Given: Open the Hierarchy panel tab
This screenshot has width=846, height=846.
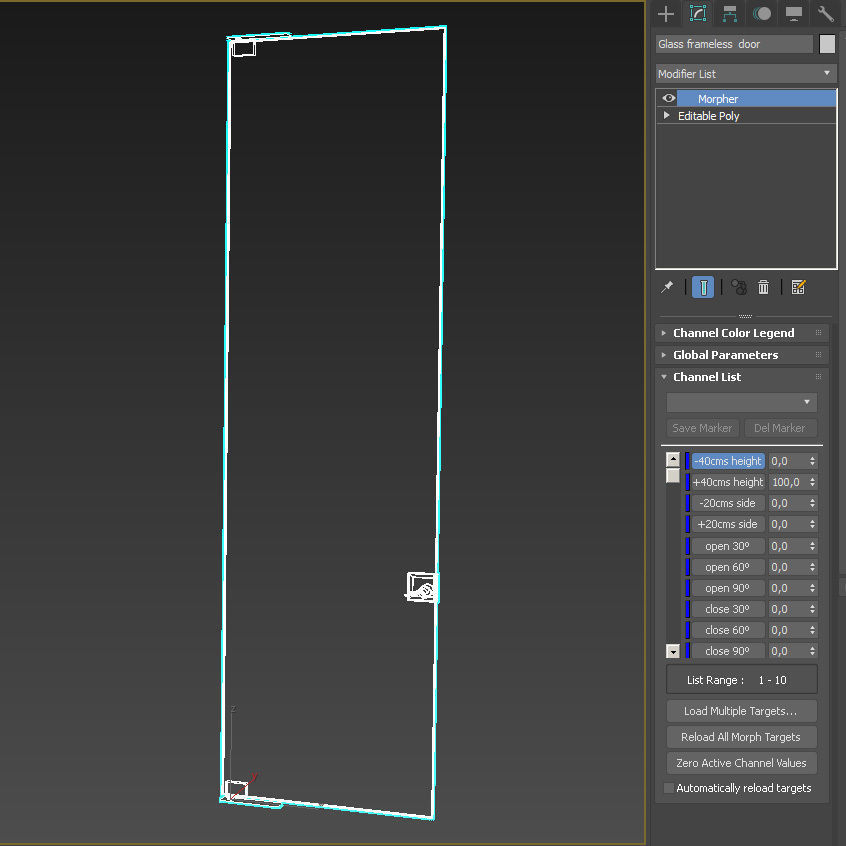Looking at the screenshot, I should pyautogui.click(x=729, y=13).
